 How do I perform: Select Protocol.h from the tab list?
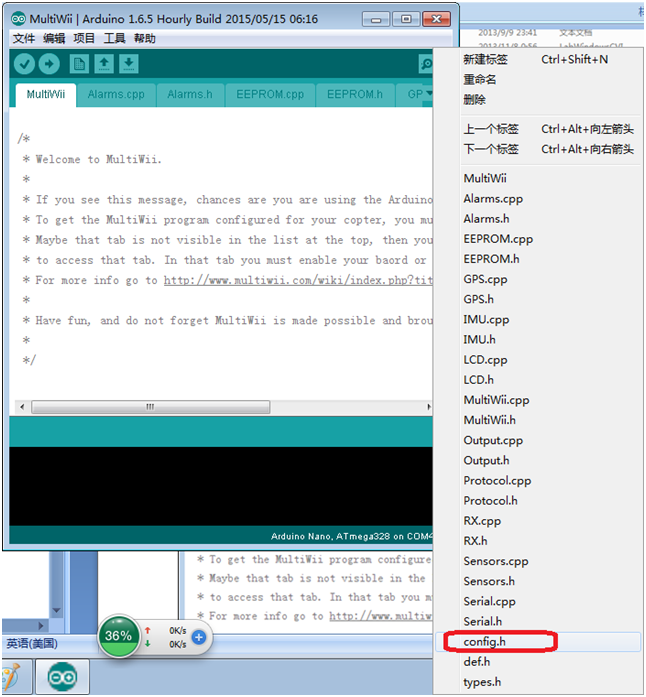click(x=538, y=501)
